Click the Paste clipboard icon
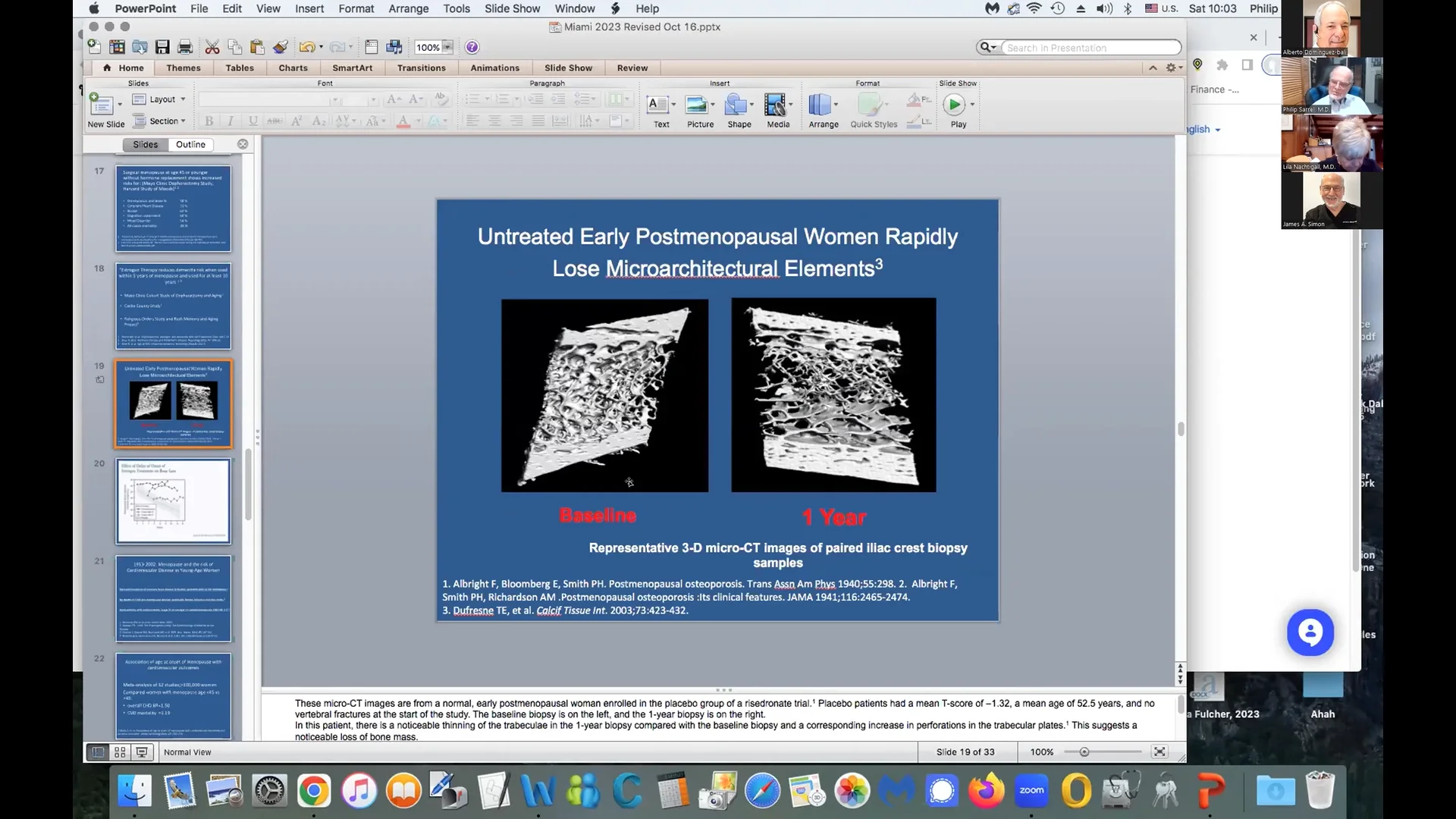 tap(257, 47)
